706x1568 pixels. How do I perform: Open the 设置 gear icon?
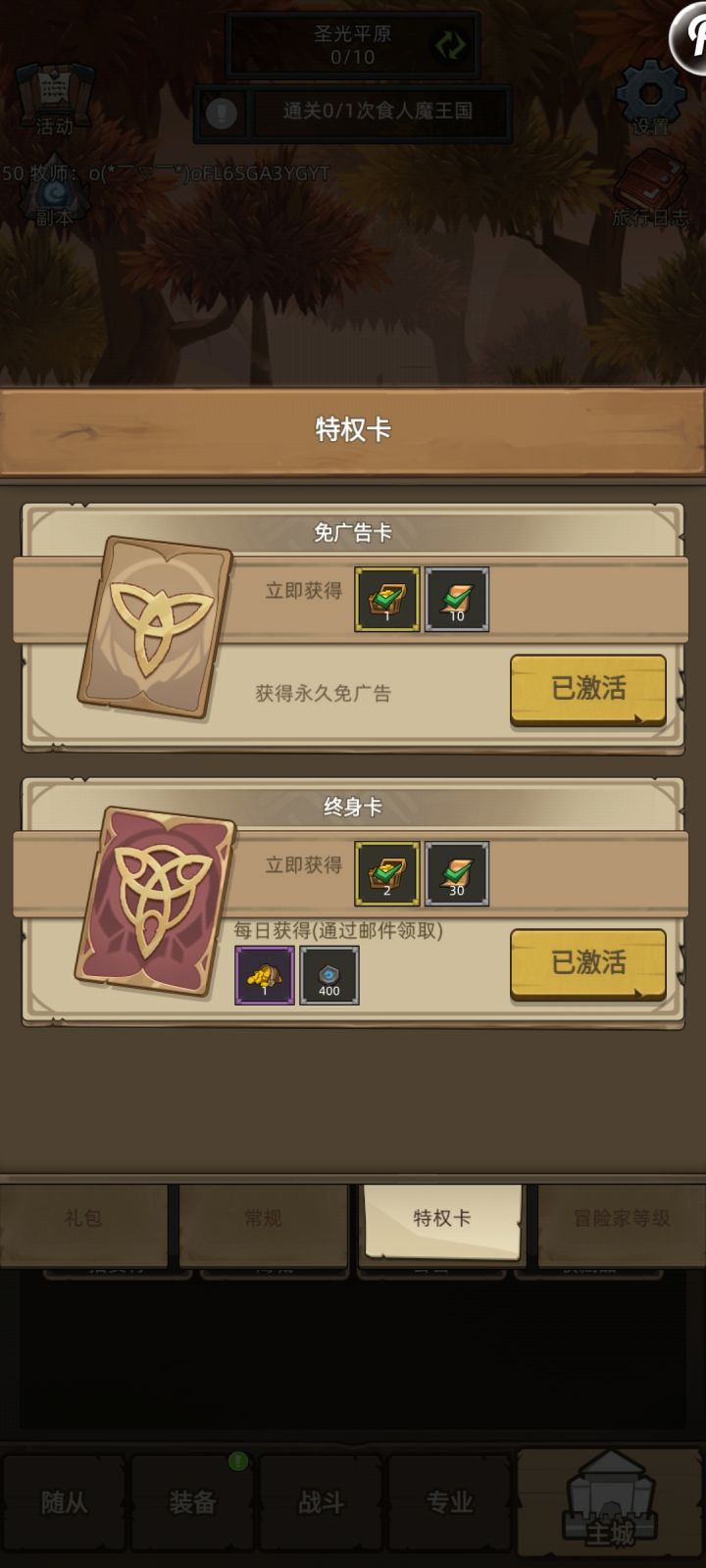coord(650,96)
